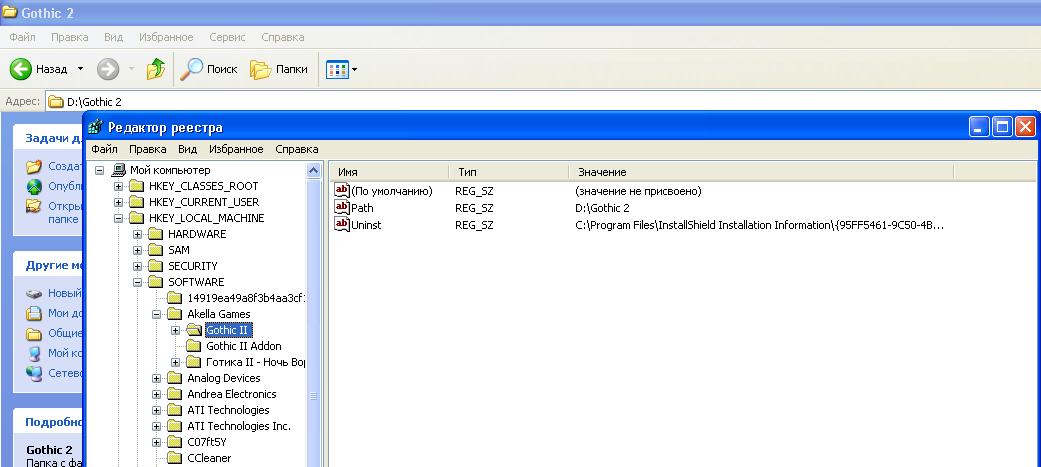This screenshot has height=467, width=1041.
Task: Select the Gothic II Addon key
Action: [x=244, y=346]
